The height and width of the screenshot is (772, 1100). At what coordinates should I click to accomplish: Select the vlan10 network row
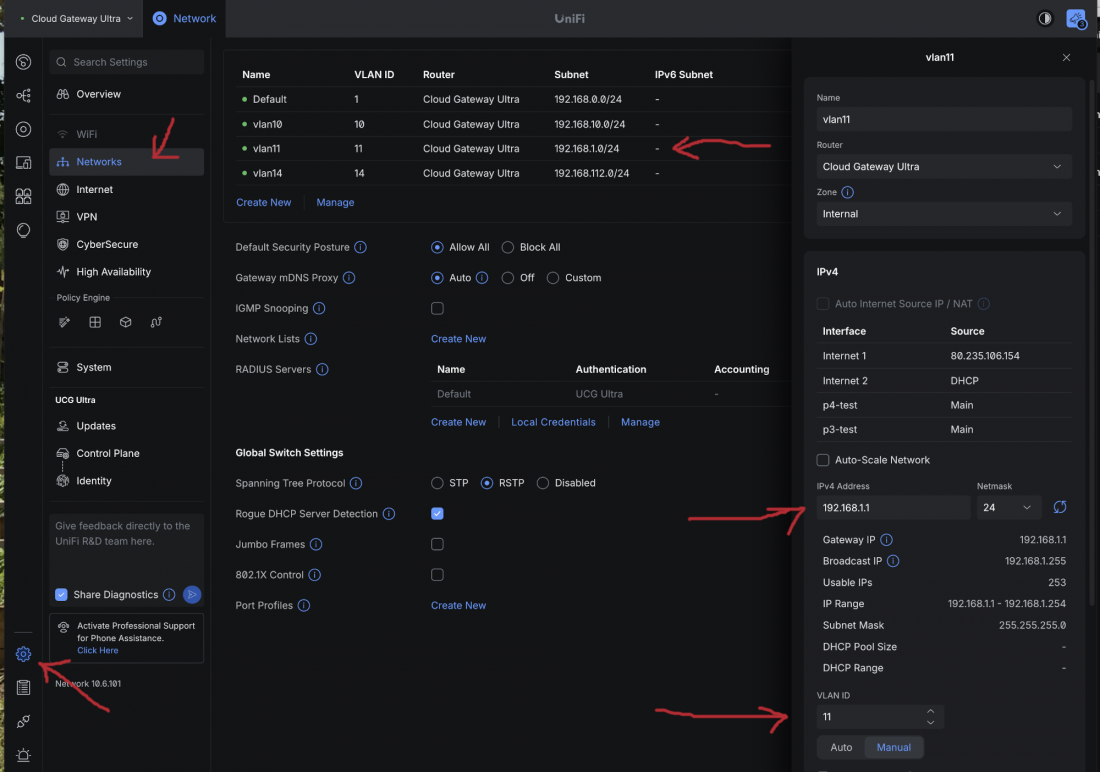tap(512, 124)
